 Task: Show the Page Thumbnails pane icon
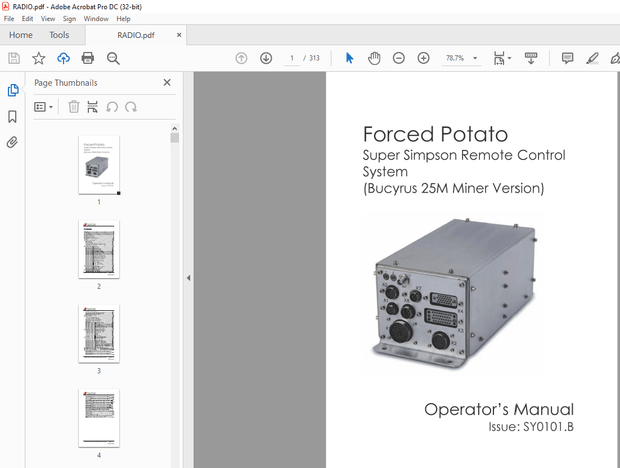pyautogui.click(x=13, y=90)
